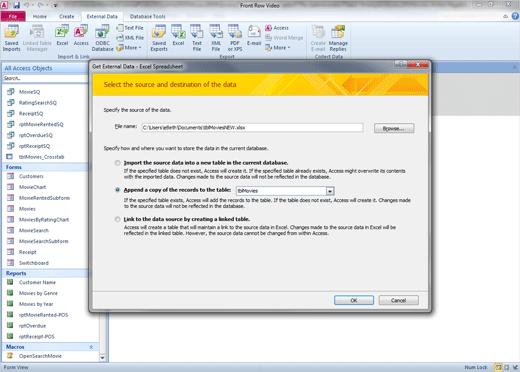Switch to the Database Tools tab
This screenshot has height=372, width=520.
coord(147,16)
